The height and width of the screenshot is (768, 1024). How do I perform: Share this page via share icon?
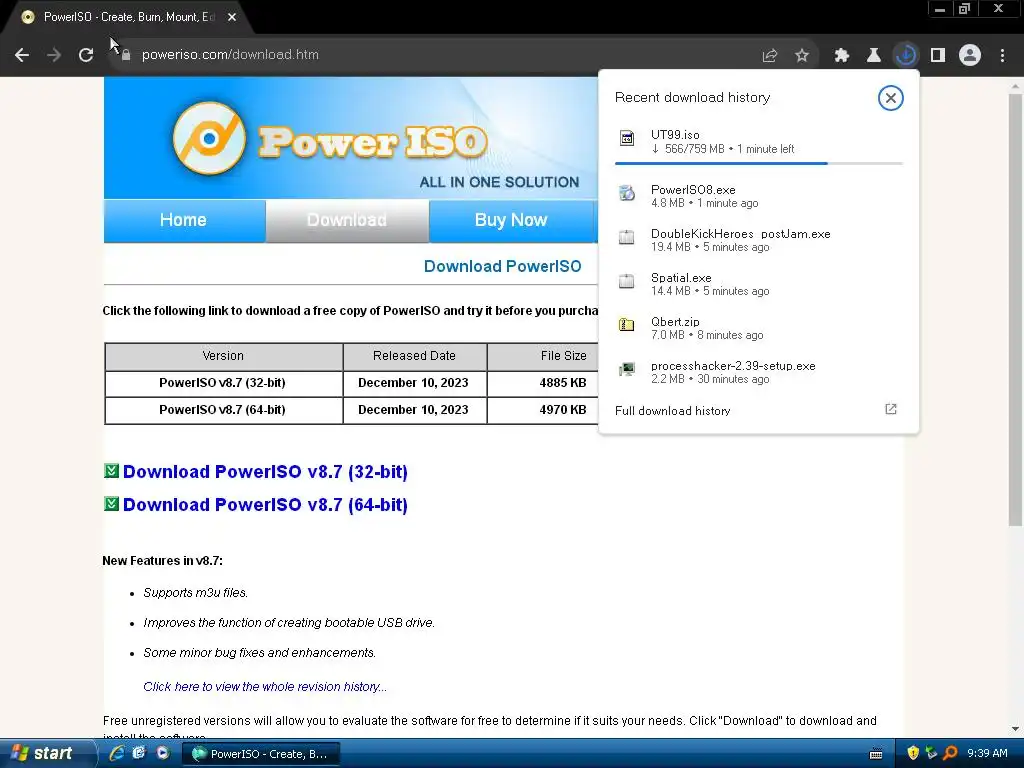click(770, 56)
